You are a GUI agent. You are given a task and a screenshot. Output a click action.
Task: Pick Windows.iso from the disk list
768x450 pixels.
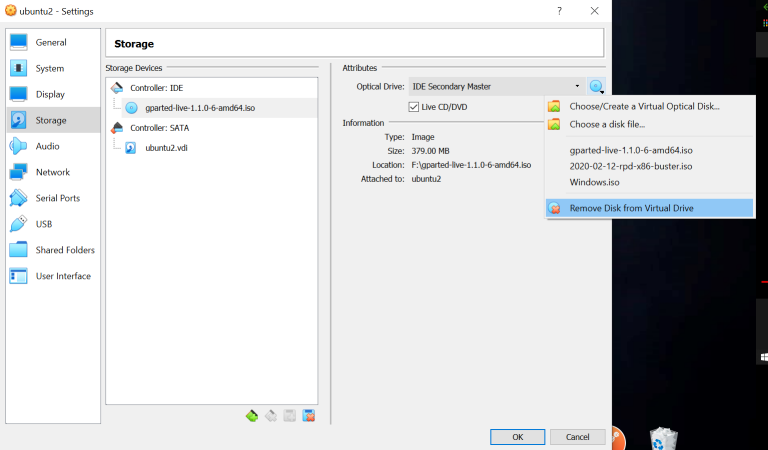[x=594, y=182]
